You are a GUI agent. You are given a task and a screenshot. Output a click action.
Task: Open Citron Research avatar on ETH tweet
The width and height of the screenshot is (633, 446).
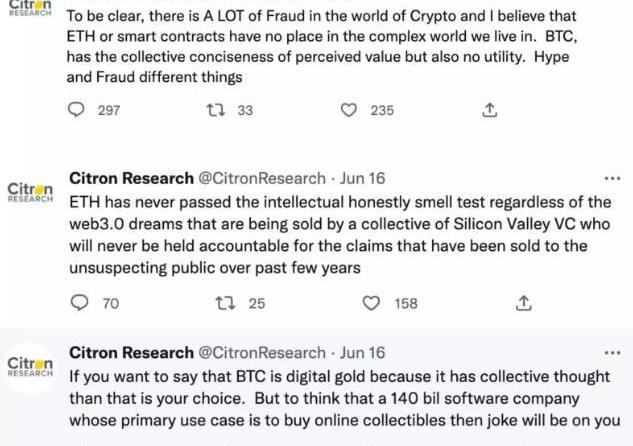point(30,192)
